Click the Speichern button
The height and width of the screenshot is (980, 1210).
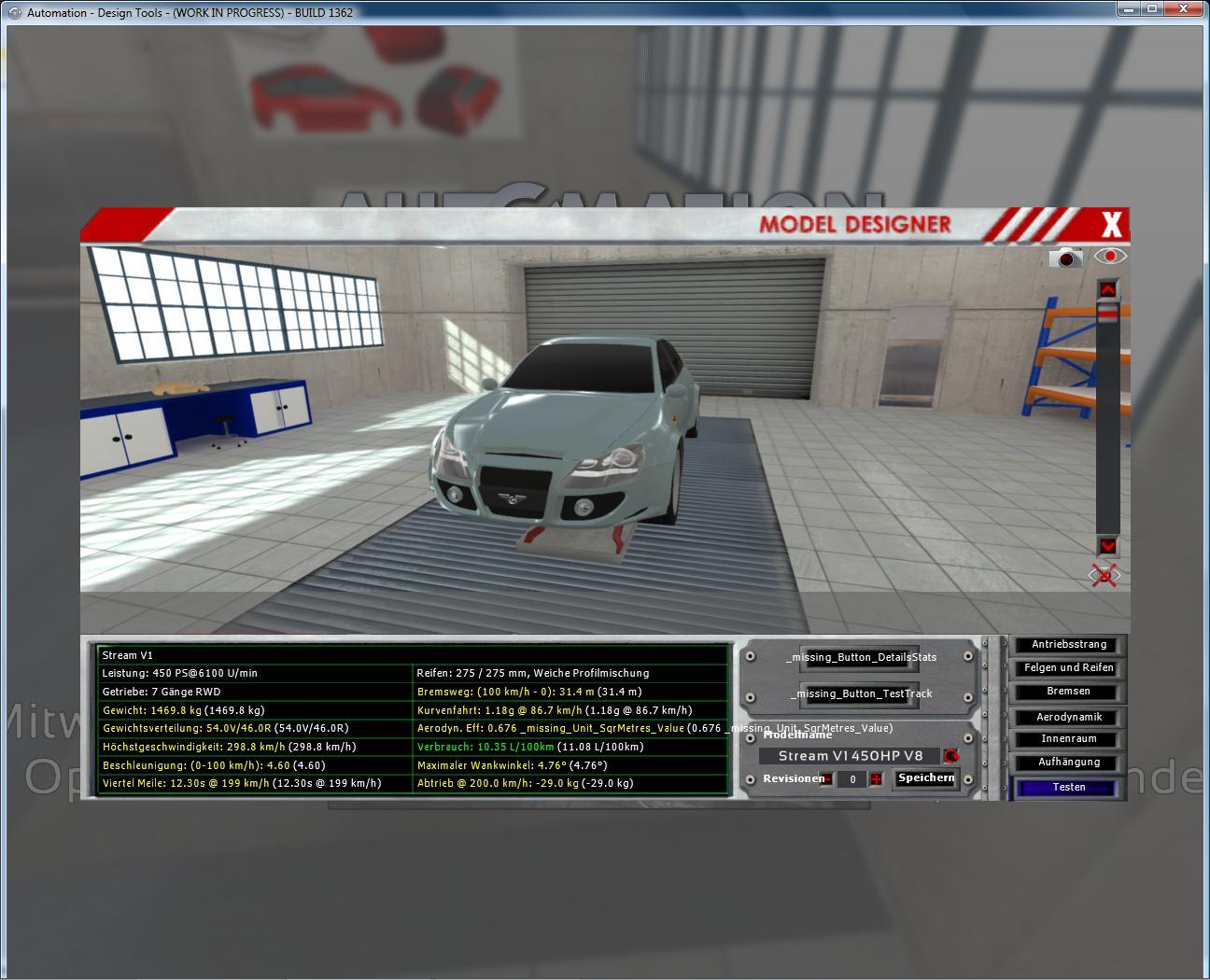[x=925, y=778]
